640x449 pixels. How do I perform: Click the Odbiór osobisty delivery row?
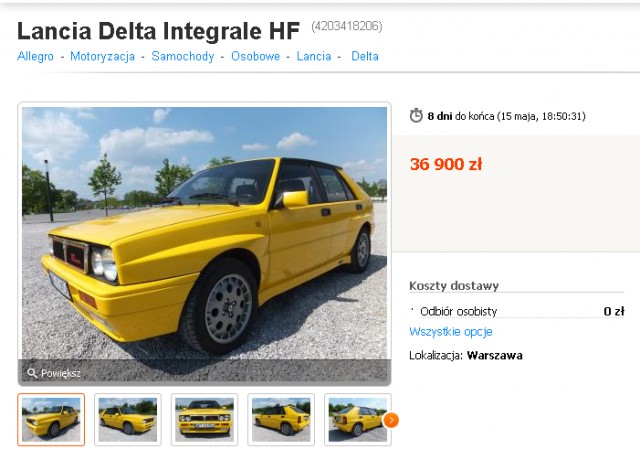click(x=517, y=311)
